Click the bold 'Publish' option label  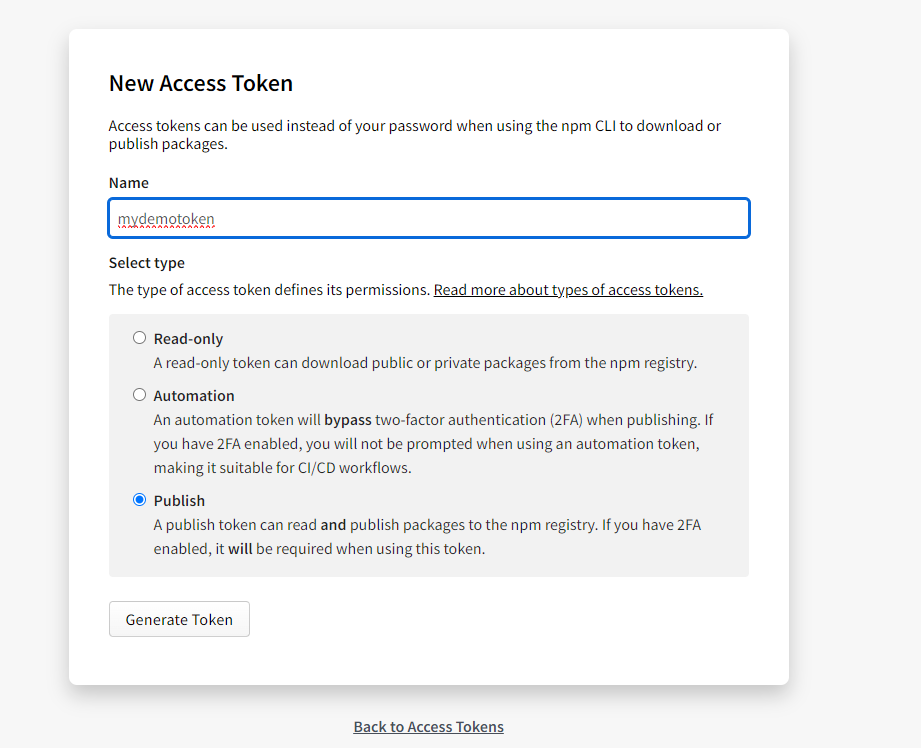pyautogui.click(x=179, y=501)
